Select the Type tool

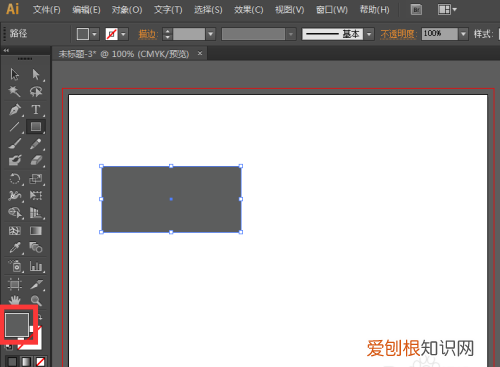pyautogui.click(x=36, y=109)
